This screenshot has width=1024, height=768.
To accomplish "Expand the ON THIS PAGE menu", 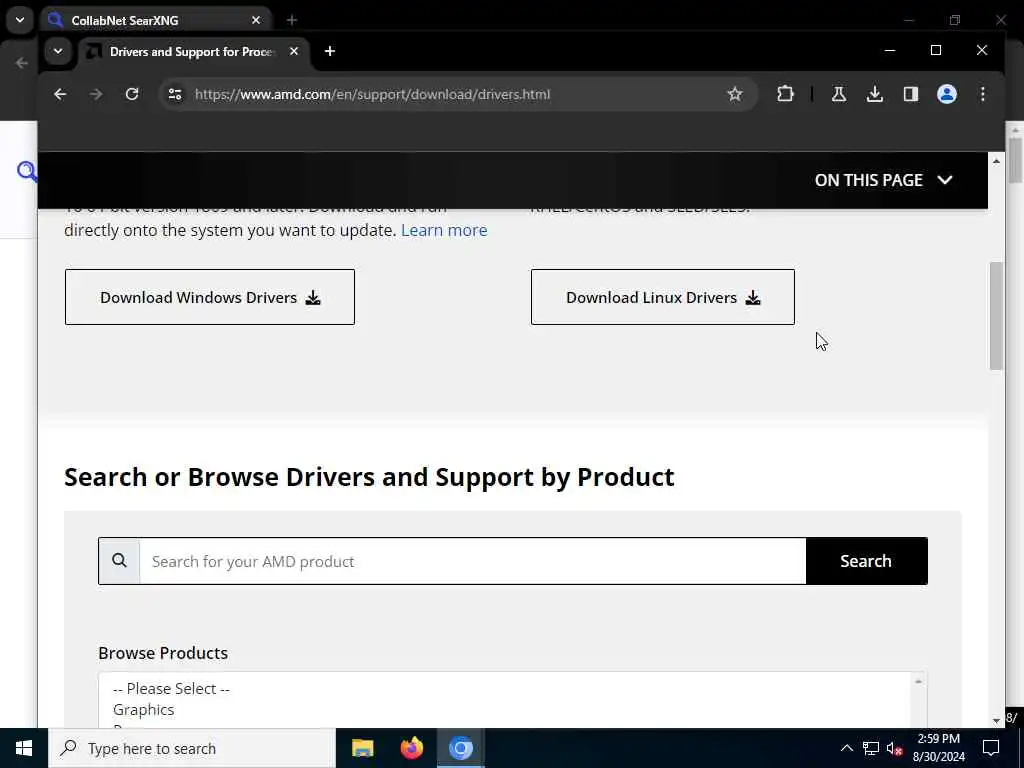I will pos(883,180).
